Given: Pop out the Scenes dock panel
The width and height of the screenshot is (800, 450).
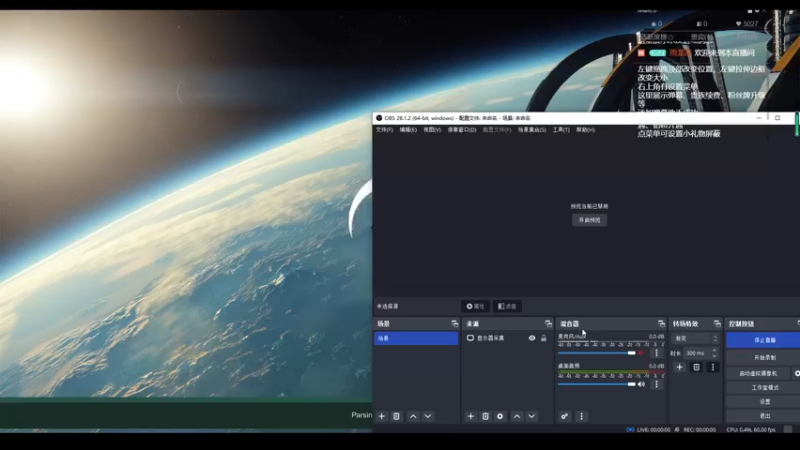Looking at the screenshot, I should [455, 323].
